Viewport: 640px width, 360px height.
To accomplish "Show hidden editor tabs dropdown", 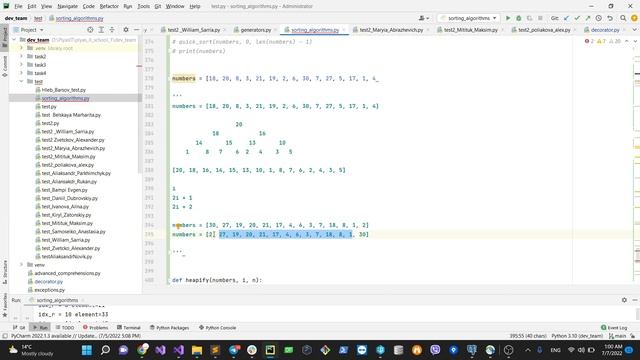I will pos(634,30).
